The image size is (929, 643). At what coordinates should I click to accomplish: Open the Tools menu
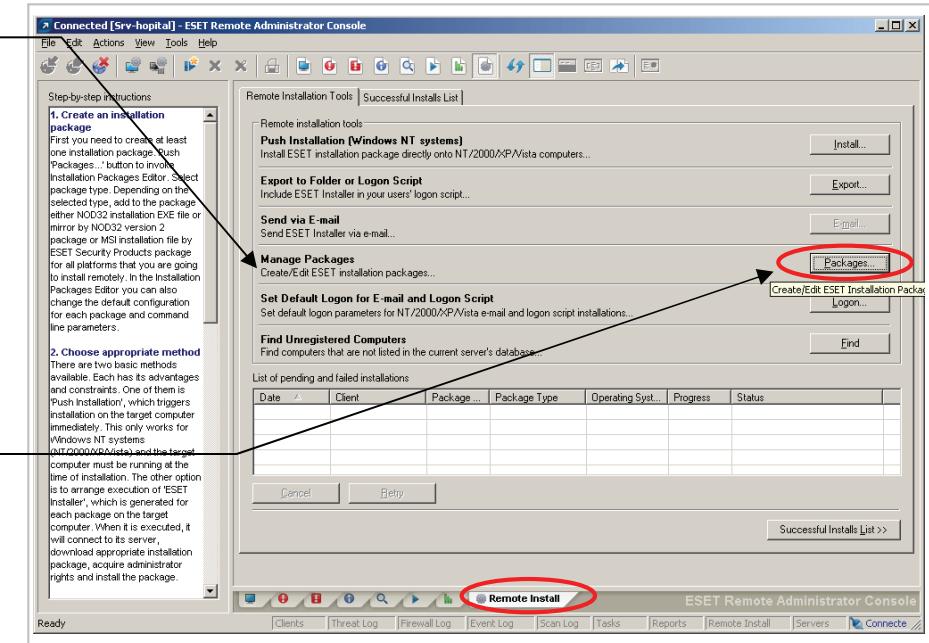click(176, 43)
